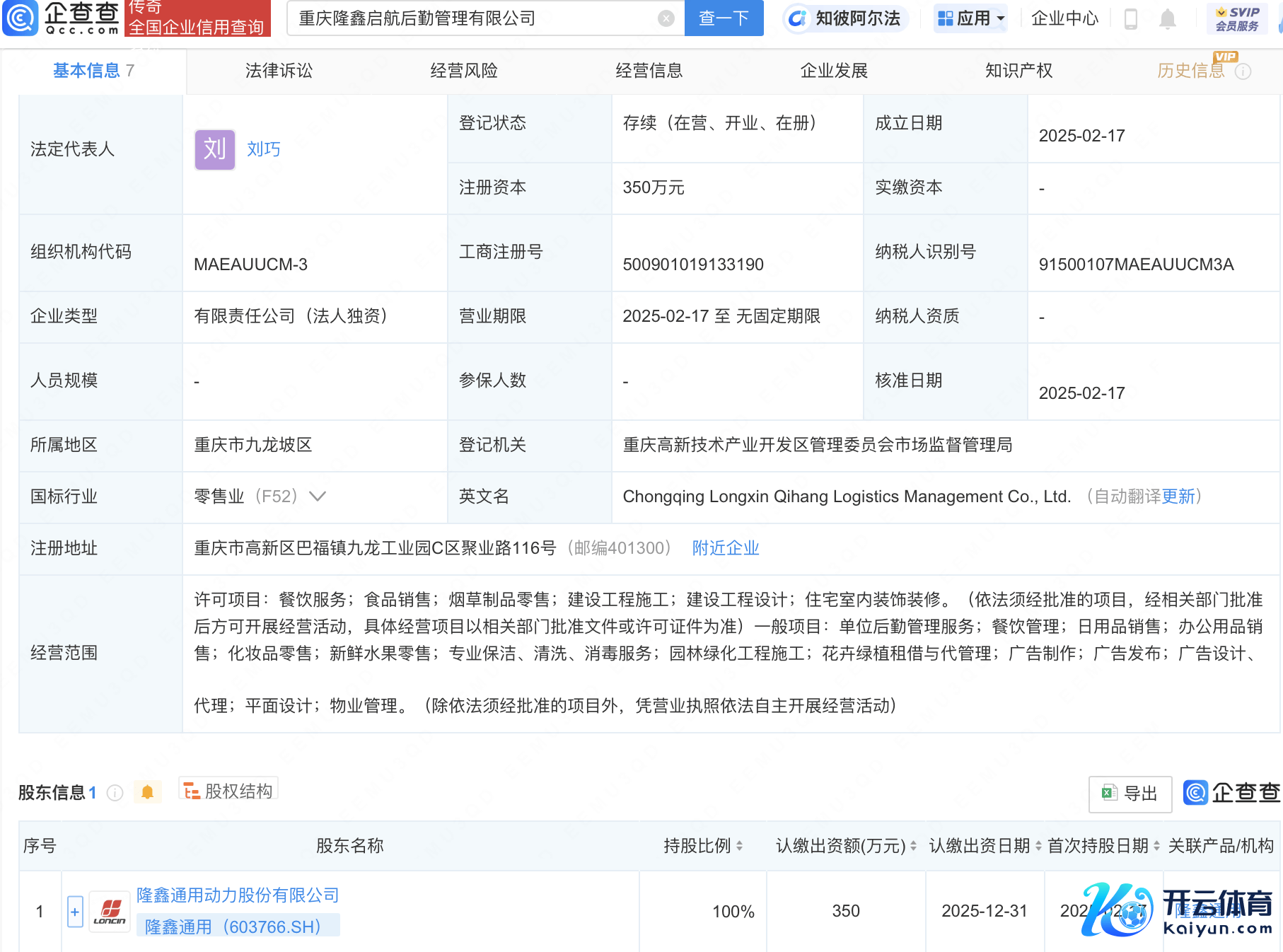The height and width of the screenshot is (952, 1283).
Task: Clear the search box with the X icon
Action: coord(666,18)
